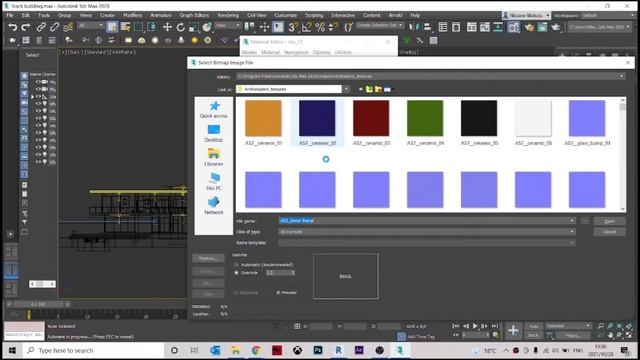
Task: Jump to Libraries location
Action: click(213, 158)
